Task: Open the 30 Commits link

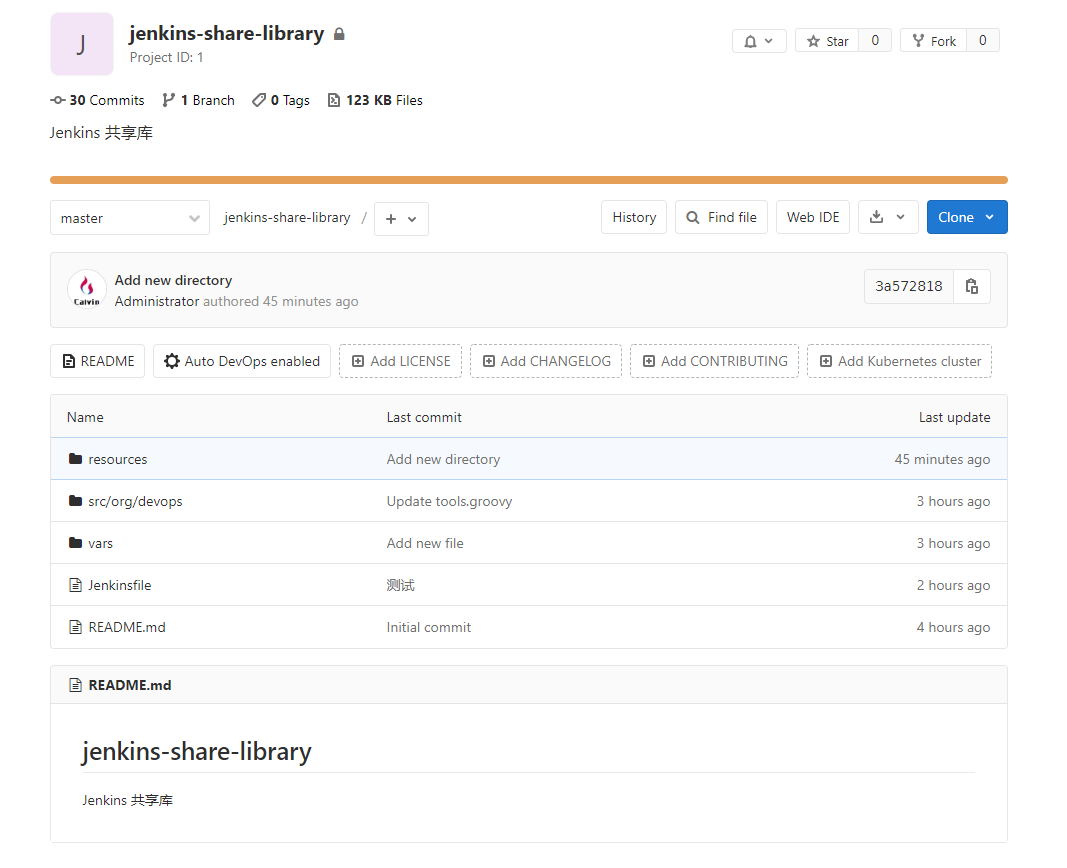Action: (97, 101)
